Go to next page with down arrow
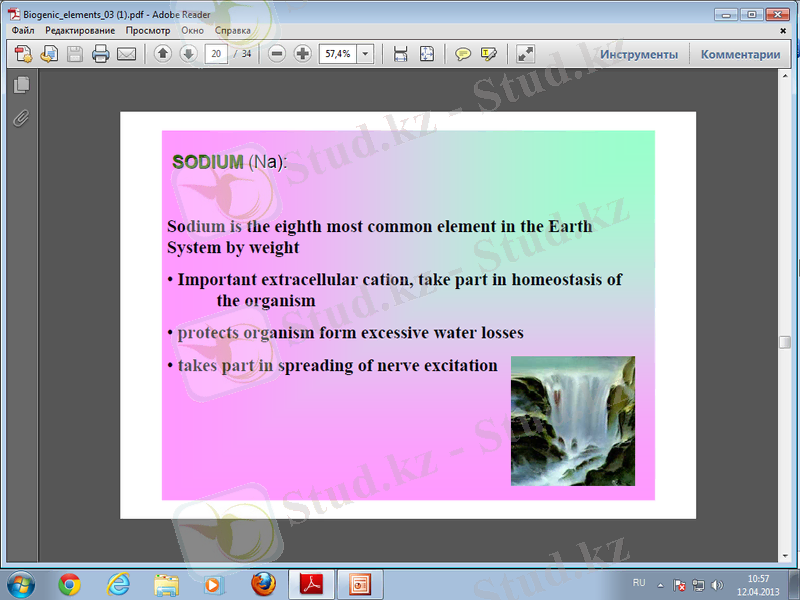 pyautogui.click(x=187, y=54)
